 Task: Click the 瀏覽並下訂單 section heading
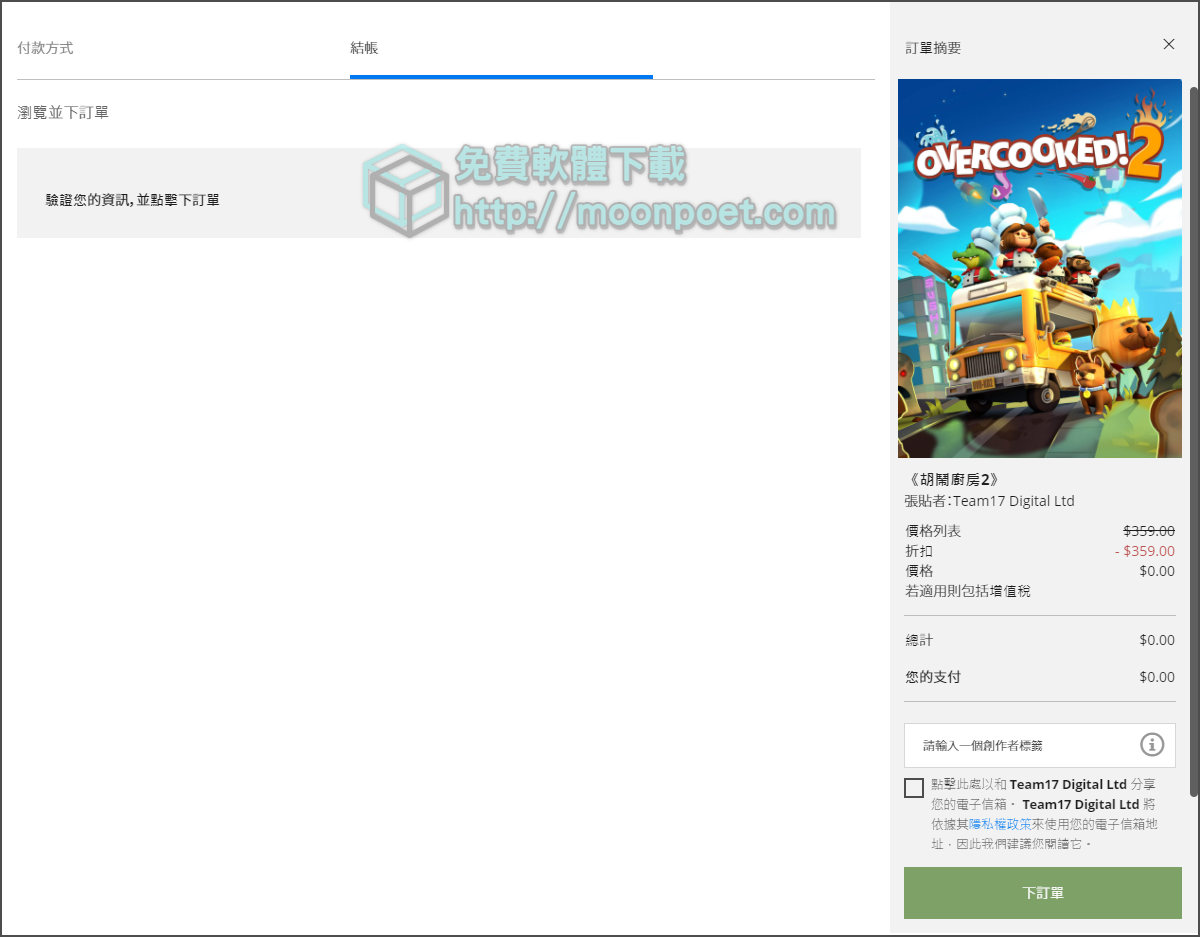[63, 113]
